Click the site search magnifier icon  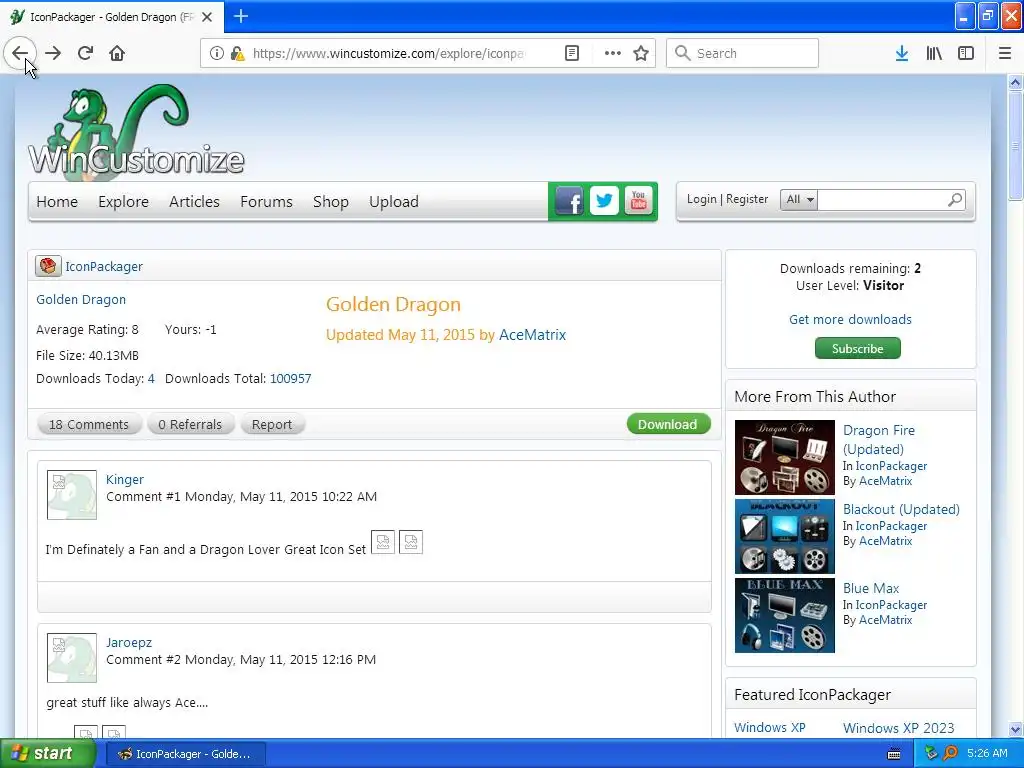click(955, 199)
